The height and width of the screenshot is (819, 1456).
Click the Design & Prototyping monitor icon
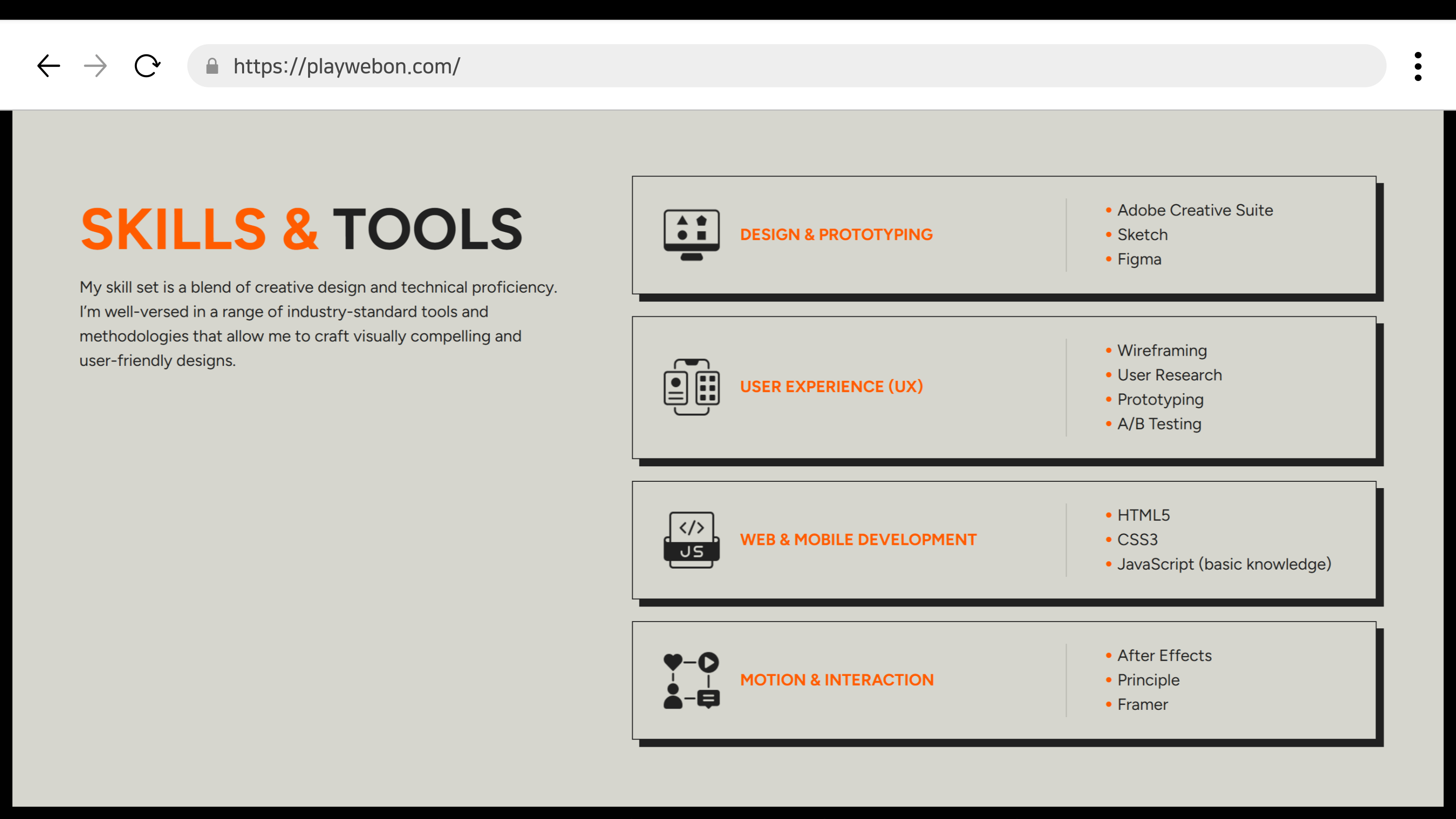[x=691, y=234]
